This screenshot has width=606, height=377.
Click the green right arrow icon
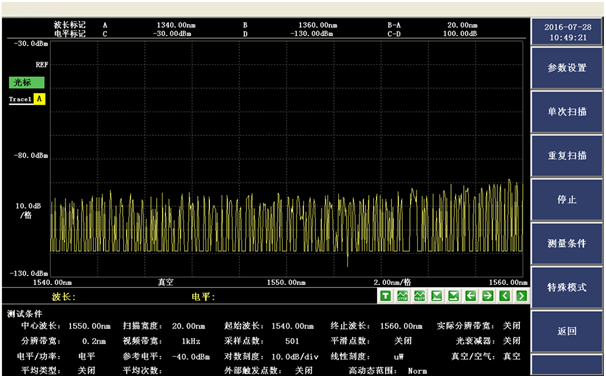[487, 296]
